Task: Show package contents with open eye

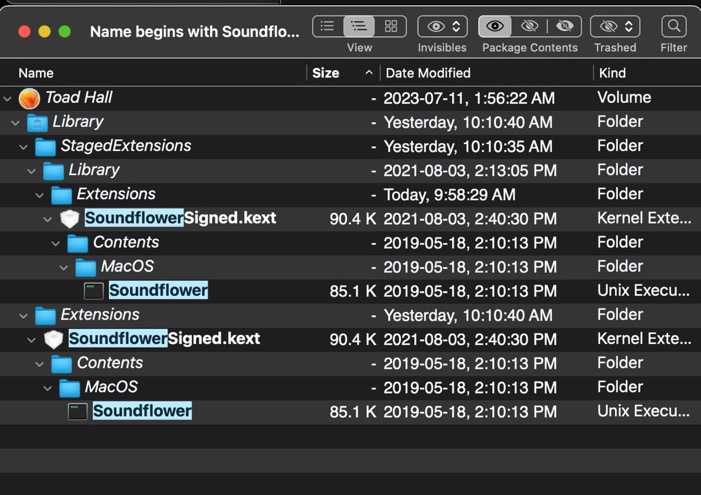Action: coord(495,26)
